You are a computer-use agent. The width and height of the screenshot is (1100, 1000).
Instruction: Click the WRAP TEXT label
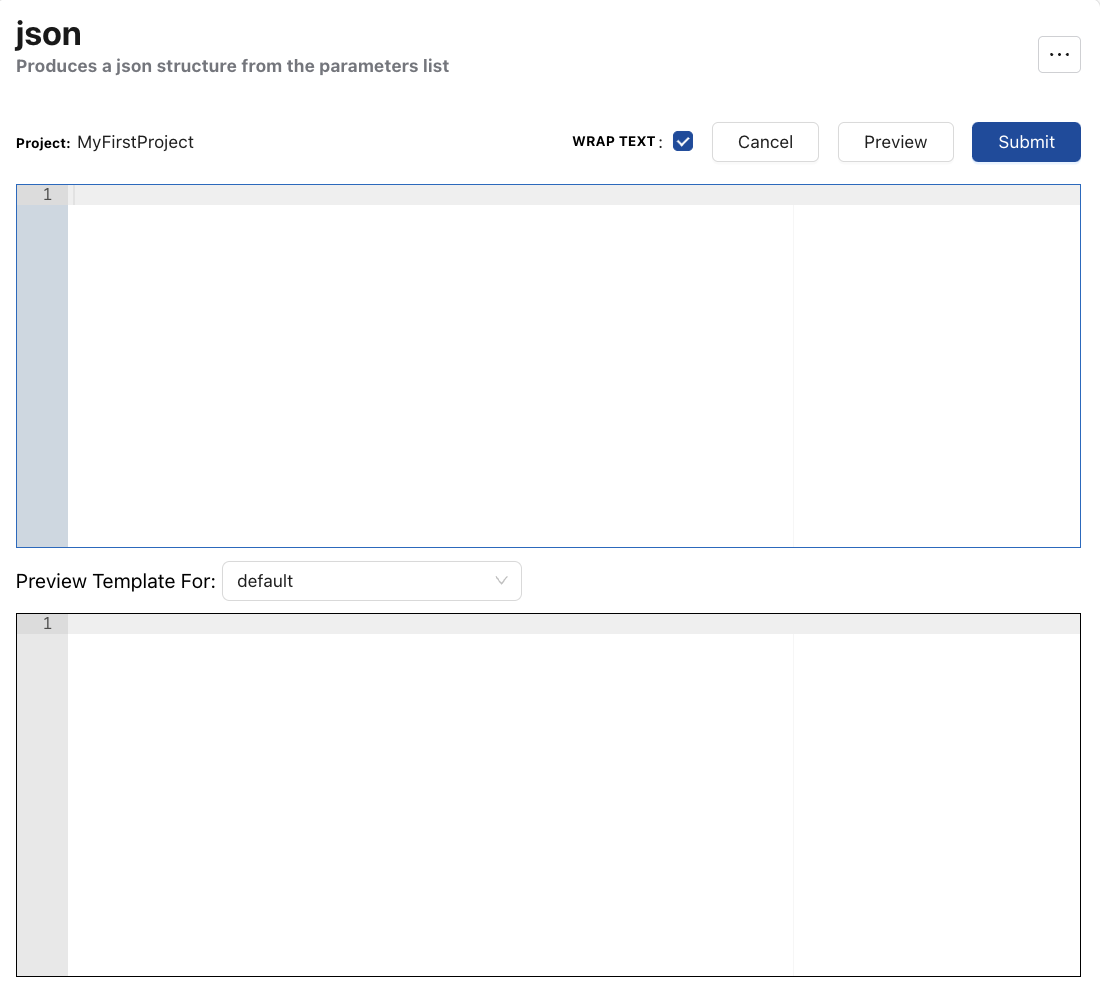(x=613, y=142)
